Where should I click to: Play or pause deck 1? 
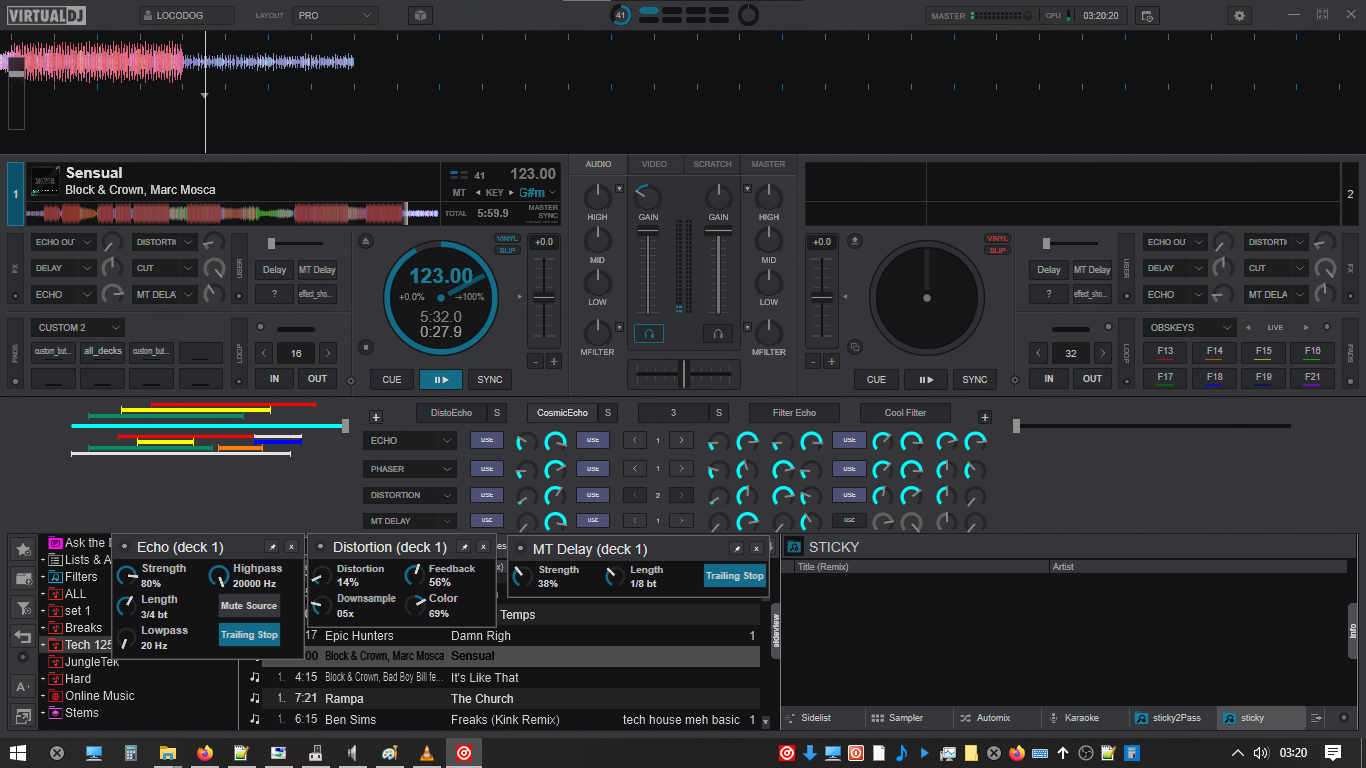pyautogui.click(x=441, y=379)
